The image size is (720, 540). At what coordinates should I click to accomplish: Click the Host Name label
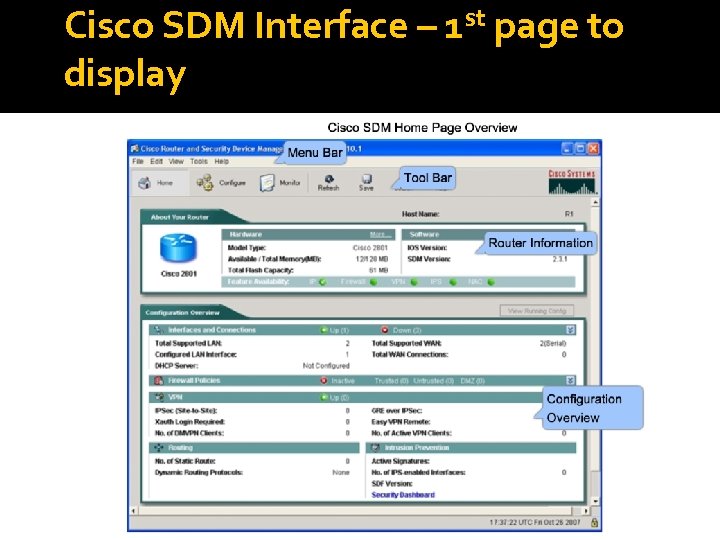coord(421,214)
